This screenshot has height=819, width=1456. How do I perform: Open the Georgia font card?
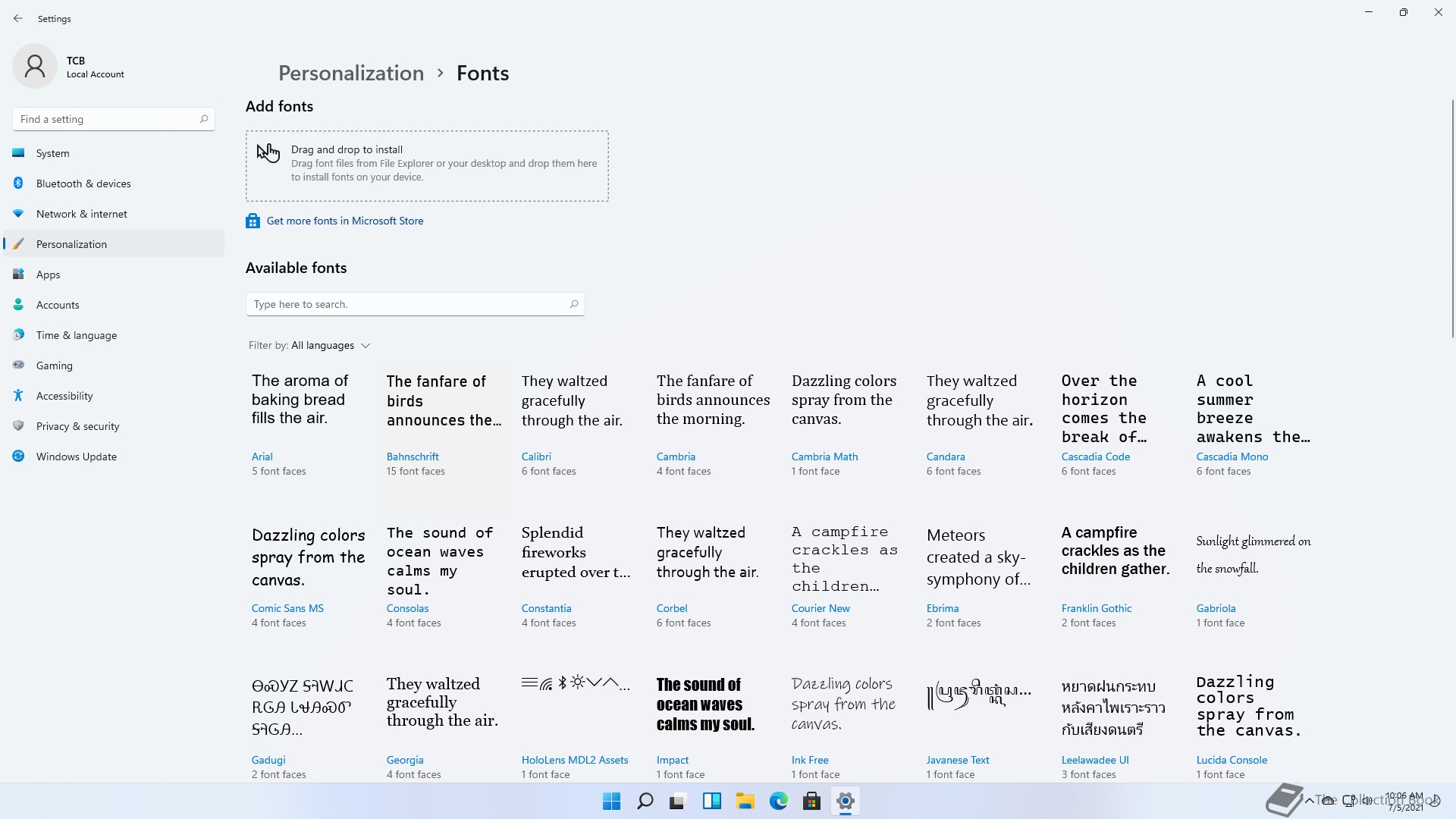click(444, 726)
